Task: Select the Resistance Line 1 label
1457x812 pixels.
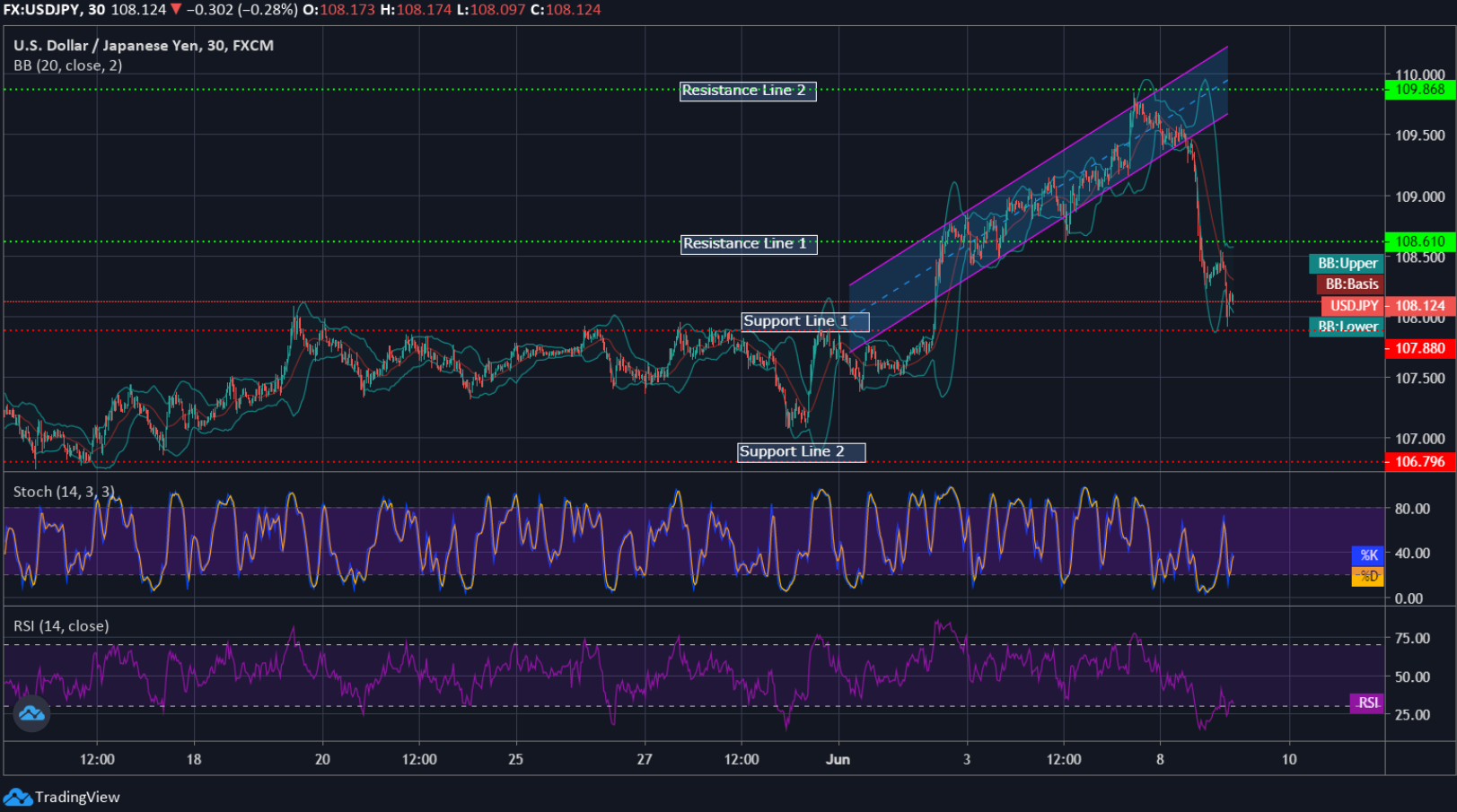Action: pos(749,244)
